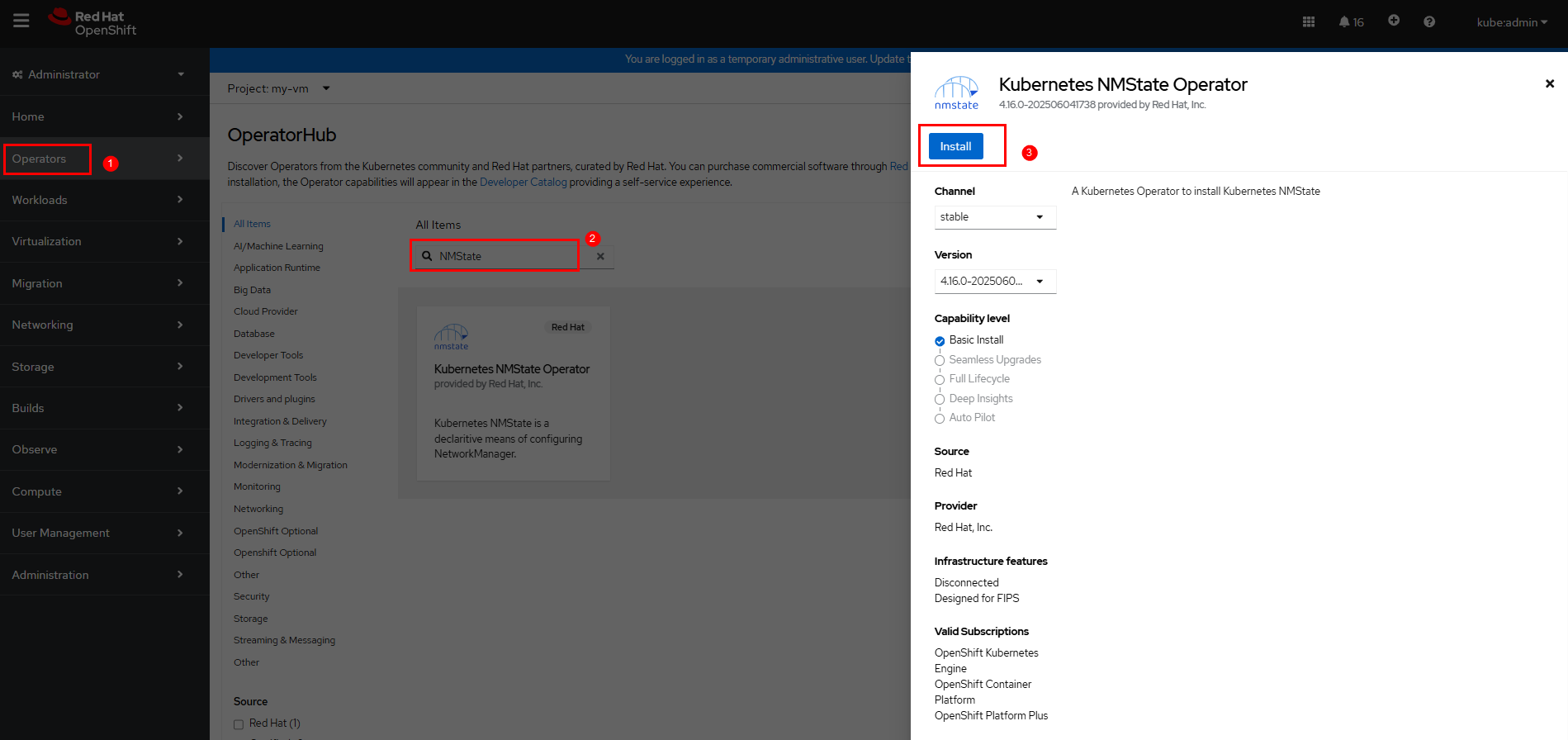Select Full Lifecycle capability level
This screenshot has height=740, width=1568.
pyautogui.click(x=940, y=380)
